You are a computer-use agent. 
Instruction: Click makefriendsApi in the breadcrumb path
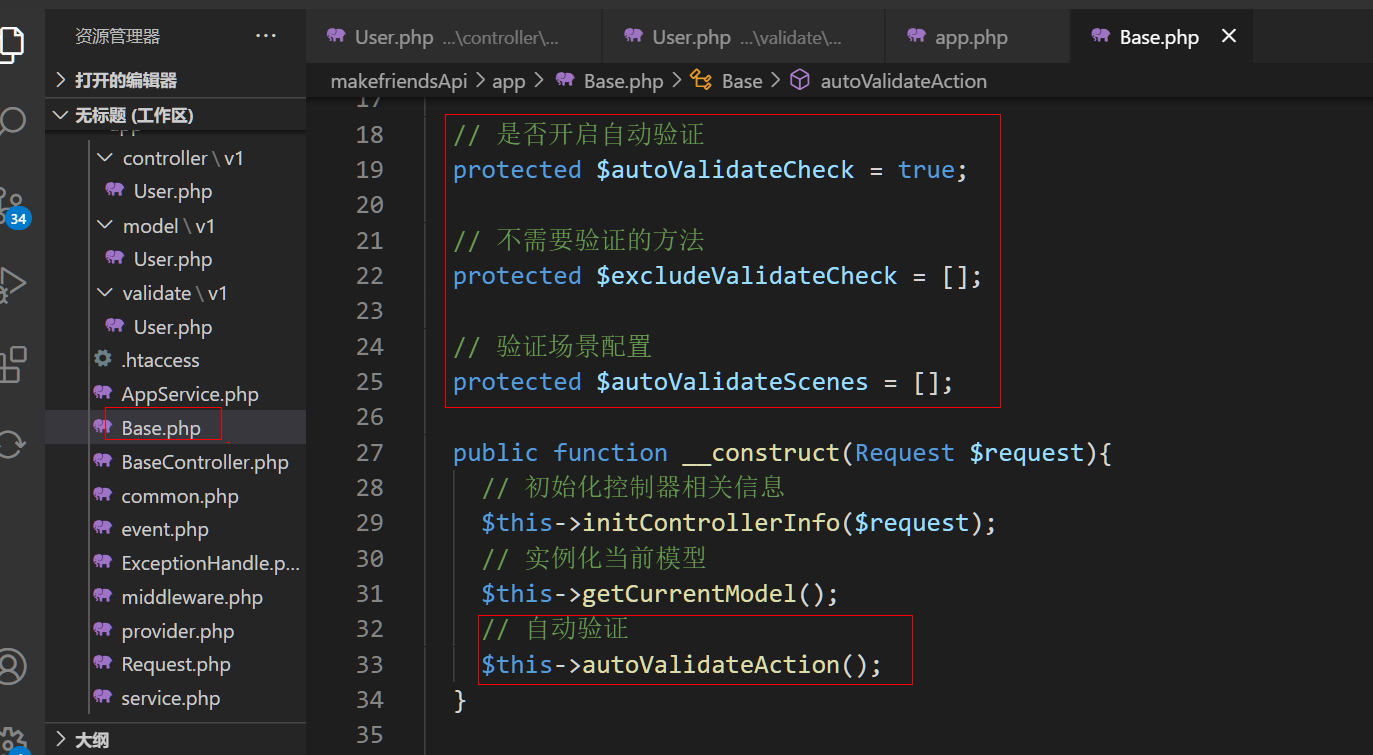(398, 81)
